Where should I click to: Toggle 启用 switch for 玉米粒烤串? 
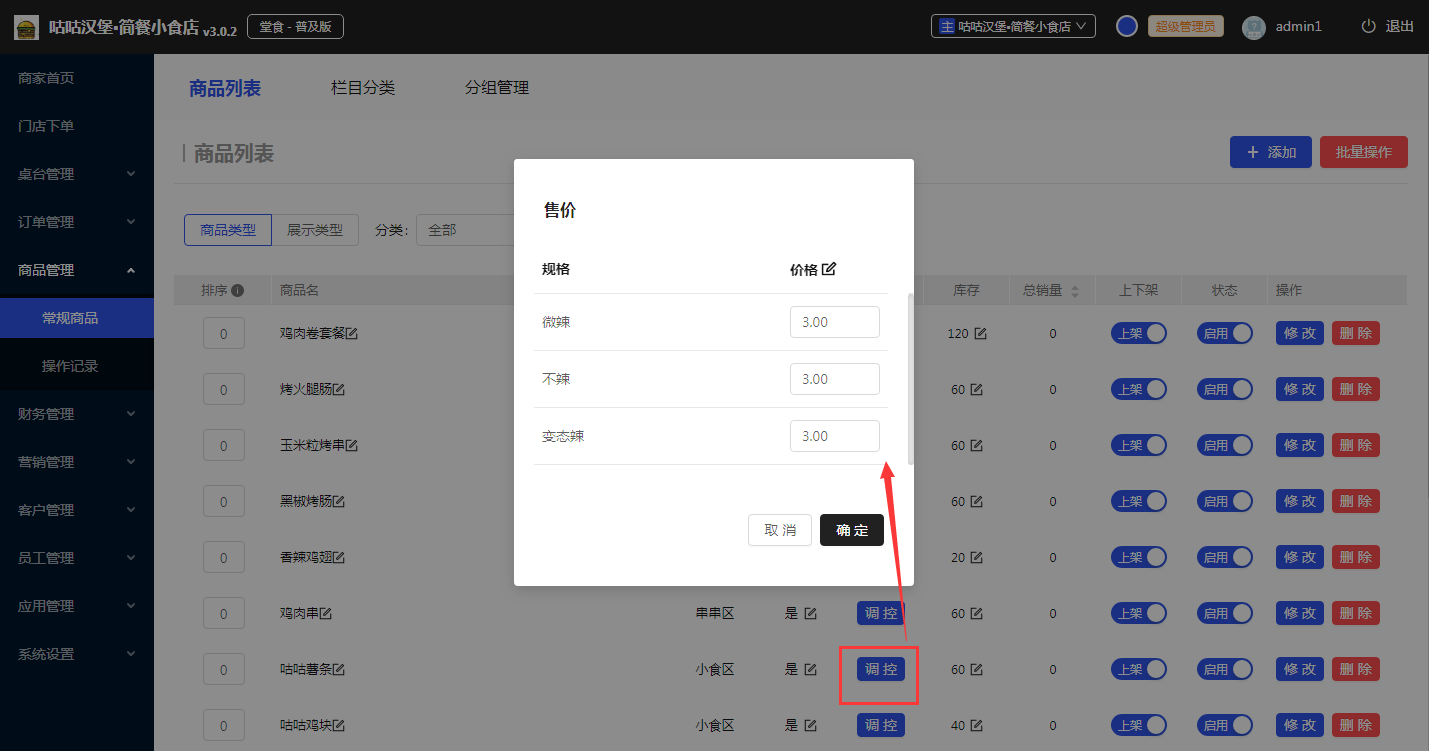coord(1225,446)
